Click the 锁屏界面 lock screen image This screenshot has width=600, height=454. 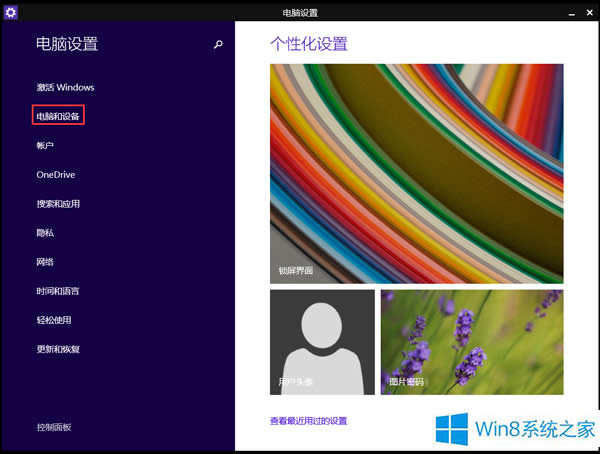coord(416,173)
